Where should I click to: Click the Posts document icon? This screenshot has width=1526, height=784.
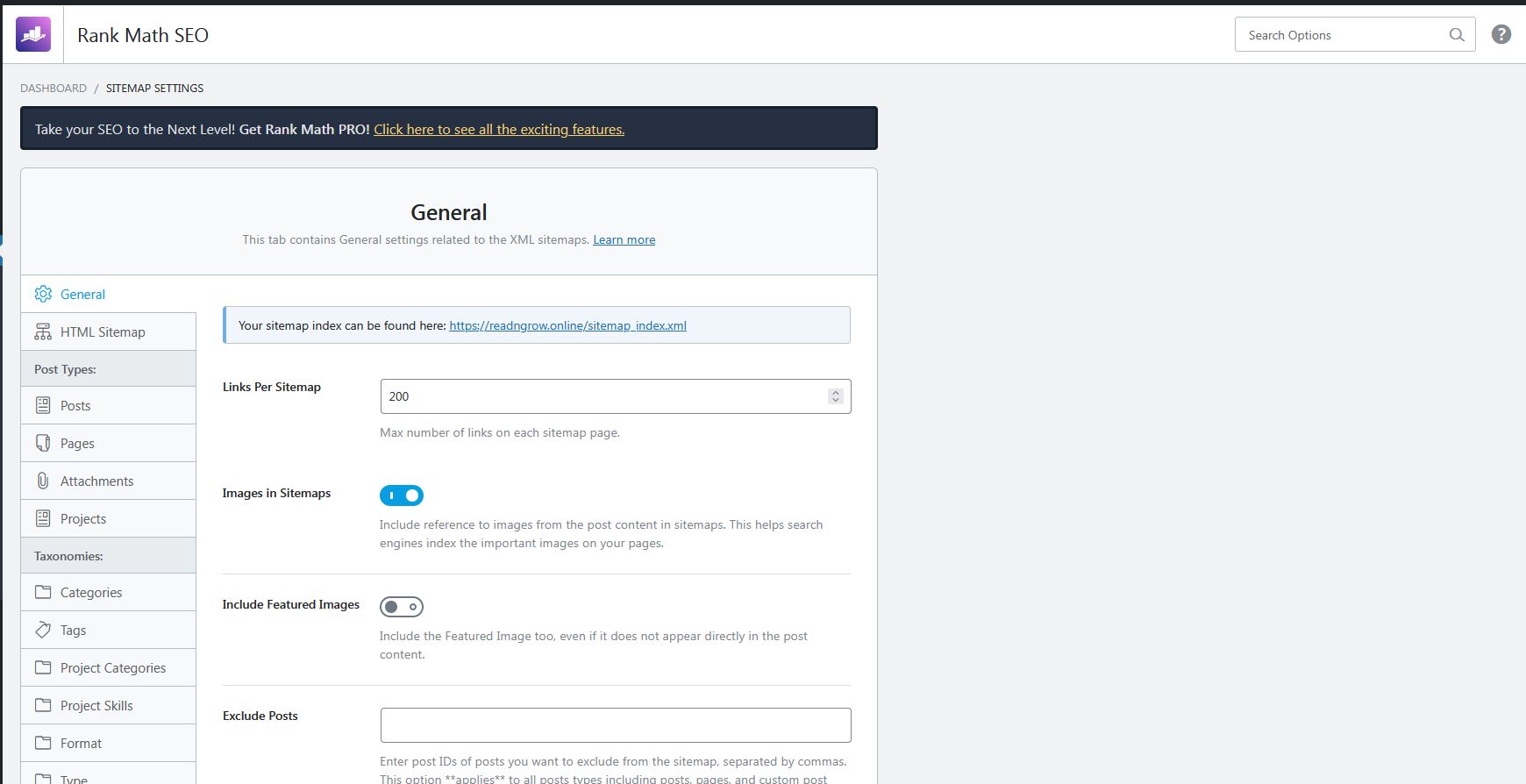(x=43, y=405)
